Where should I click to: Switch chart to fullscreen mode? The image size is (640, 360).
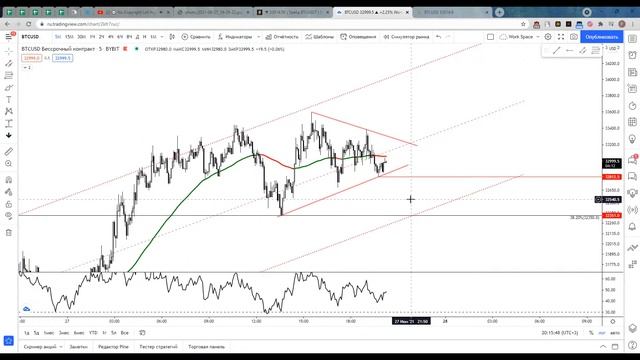pyautogui.click(x=561, y=37)
